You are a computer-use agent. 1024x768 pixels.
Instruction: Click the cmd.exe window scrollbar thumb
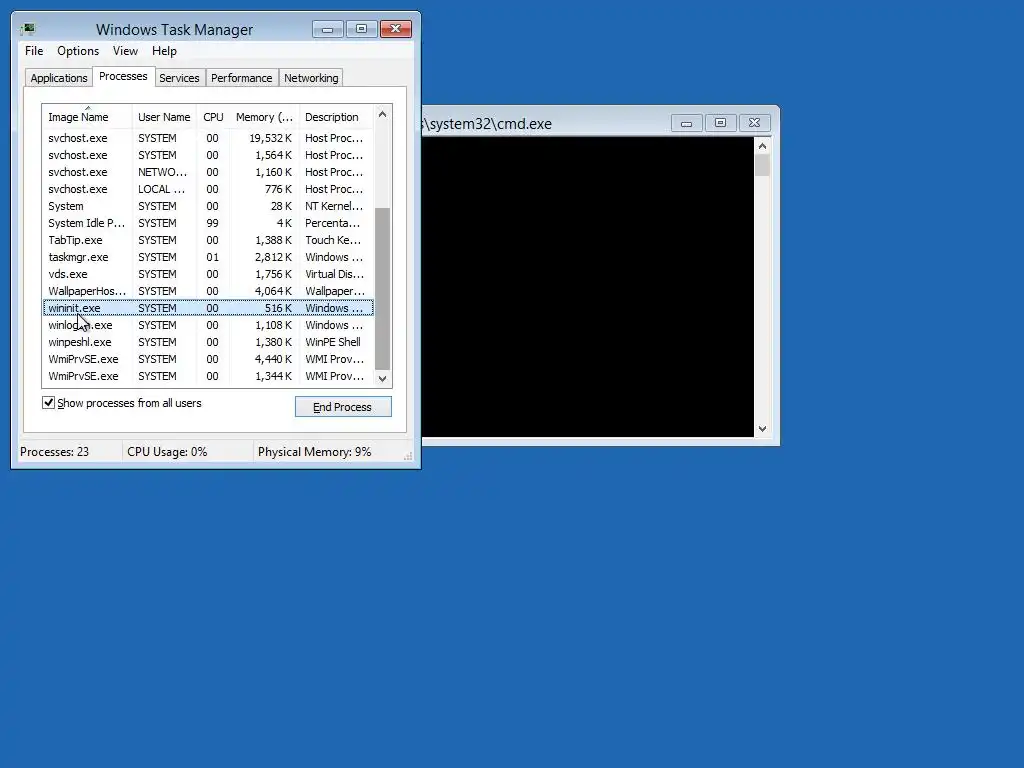(762, 165)
